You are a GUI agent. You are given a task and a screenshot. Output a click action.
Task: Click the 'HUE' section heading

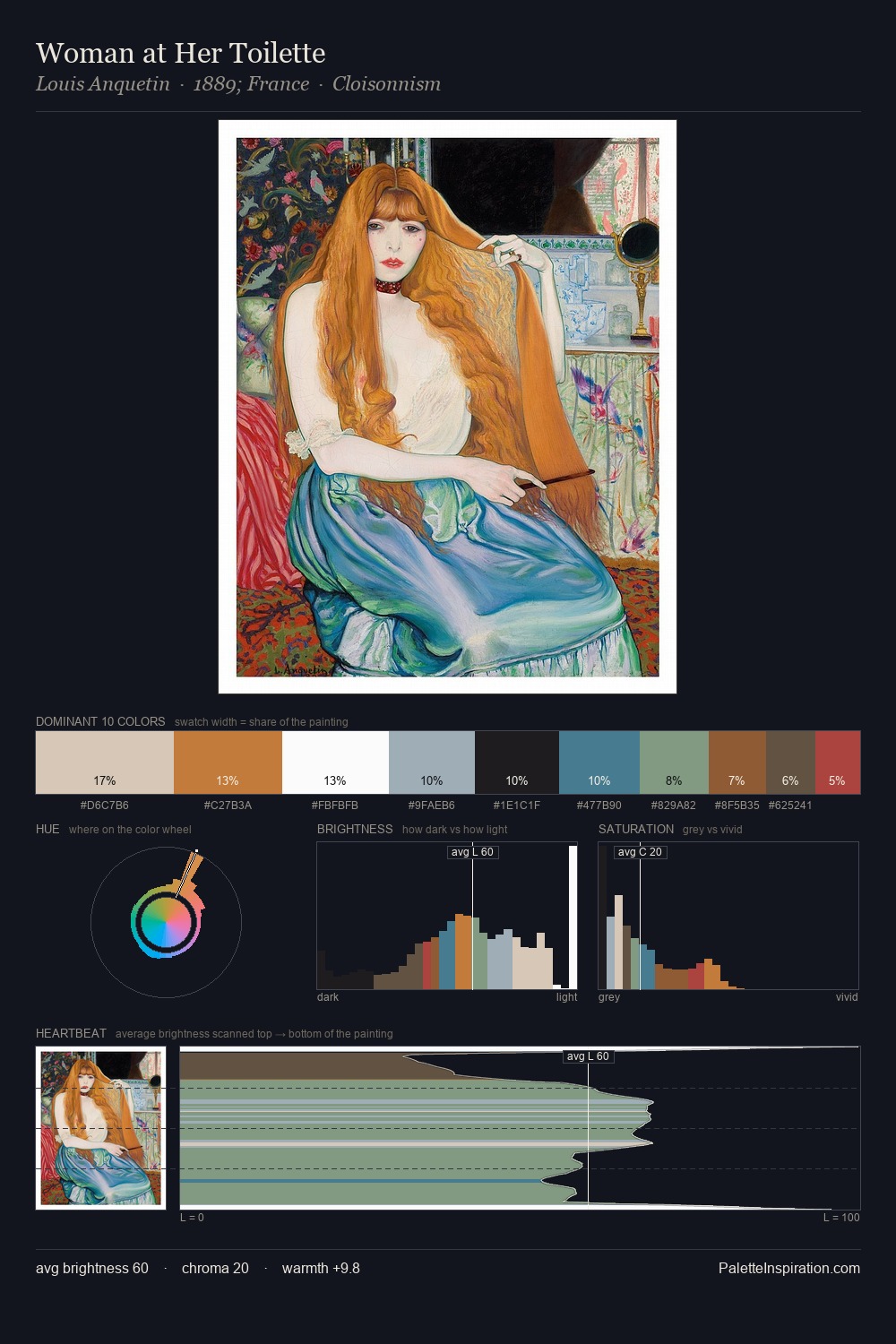(47, 829)
